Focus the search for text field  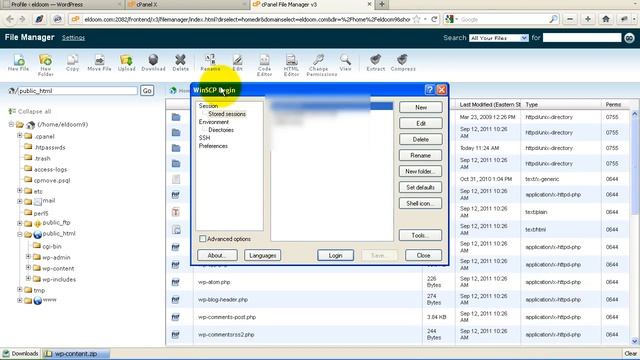coord(582,38)
